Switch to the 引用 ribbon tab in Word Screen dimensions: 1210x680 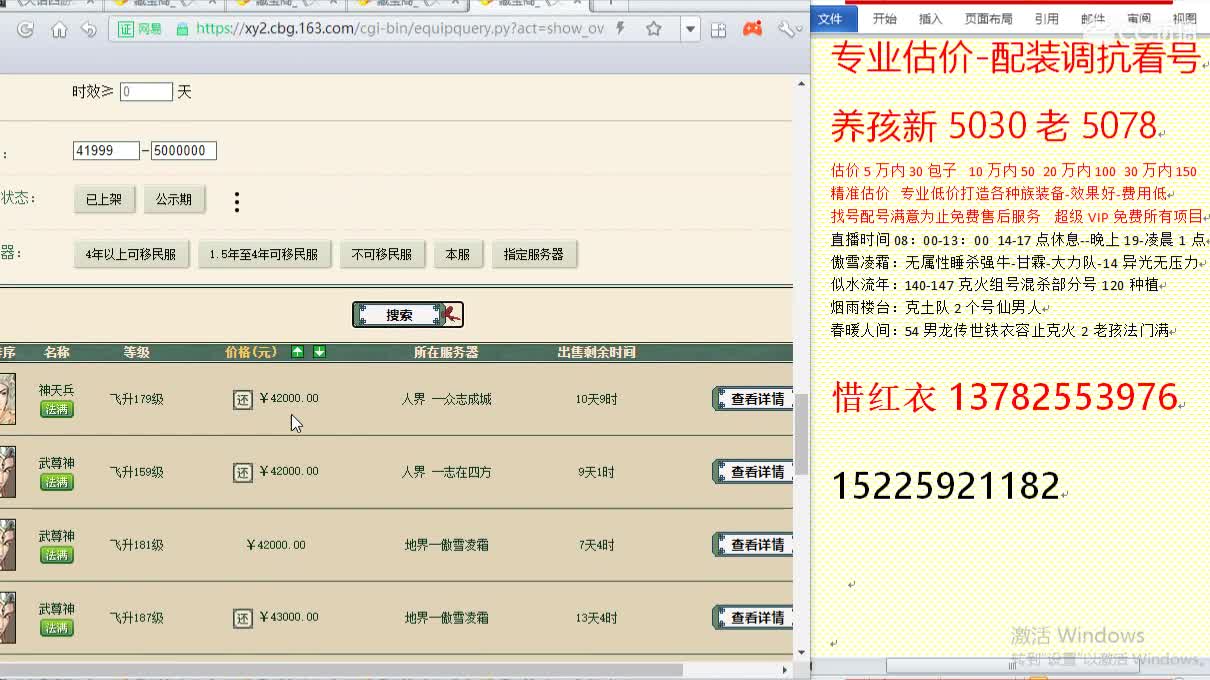pyautogui.click(x=1046, y=18)
